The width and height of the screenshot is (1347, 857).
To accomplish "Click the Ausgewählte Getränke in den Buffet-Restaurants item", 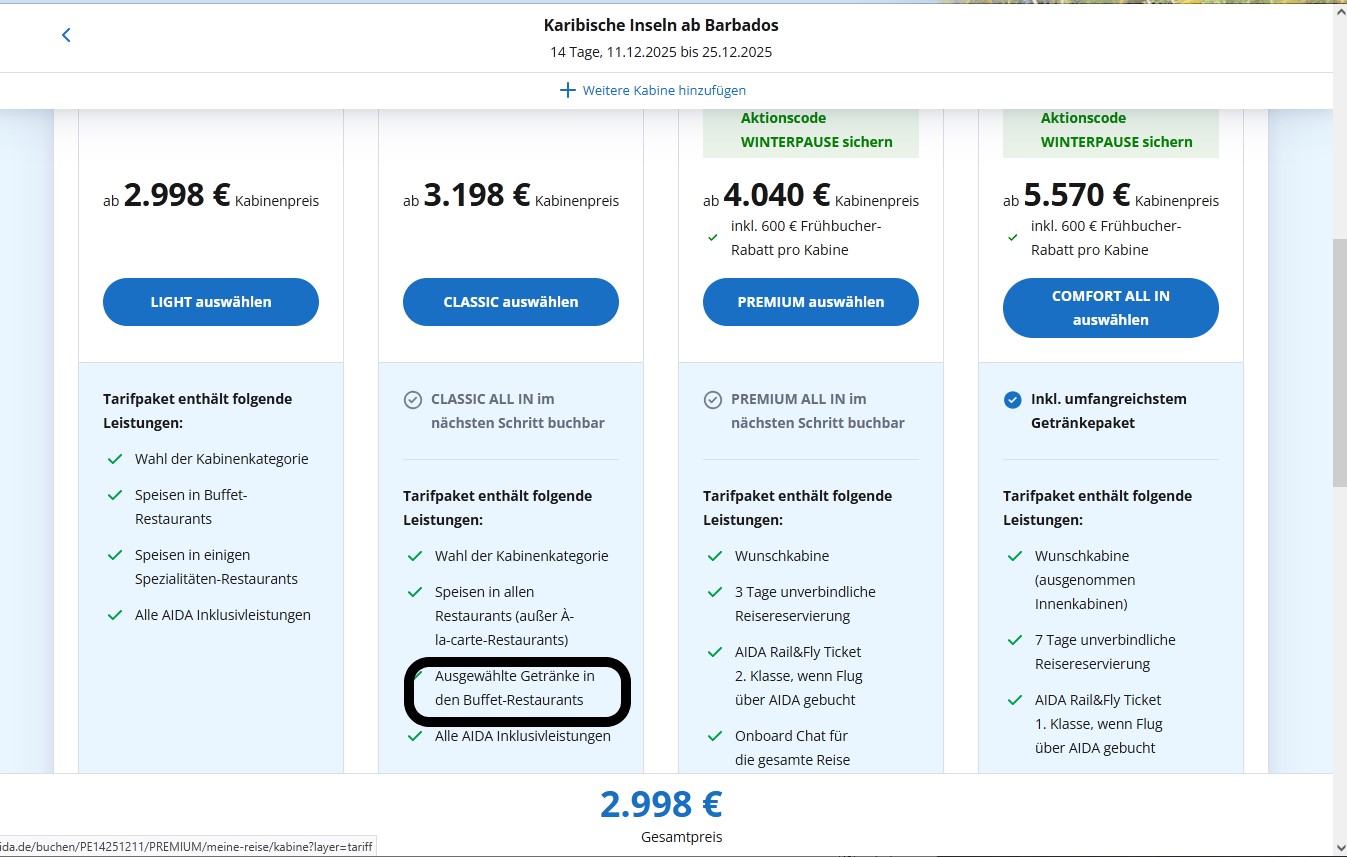I will (x=515, y=688).
